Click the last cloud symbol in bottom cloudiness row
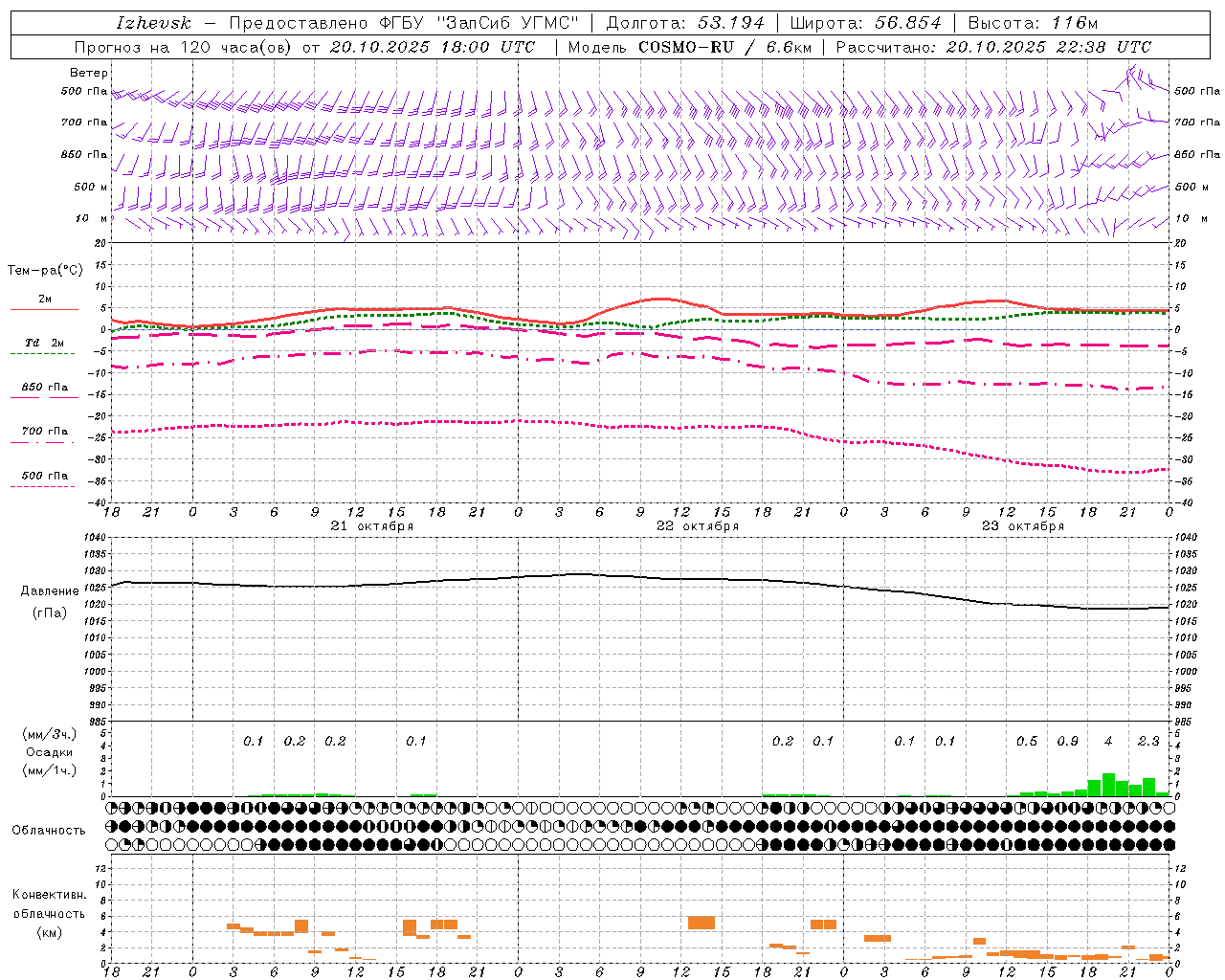 click(x=1169, y=844)
